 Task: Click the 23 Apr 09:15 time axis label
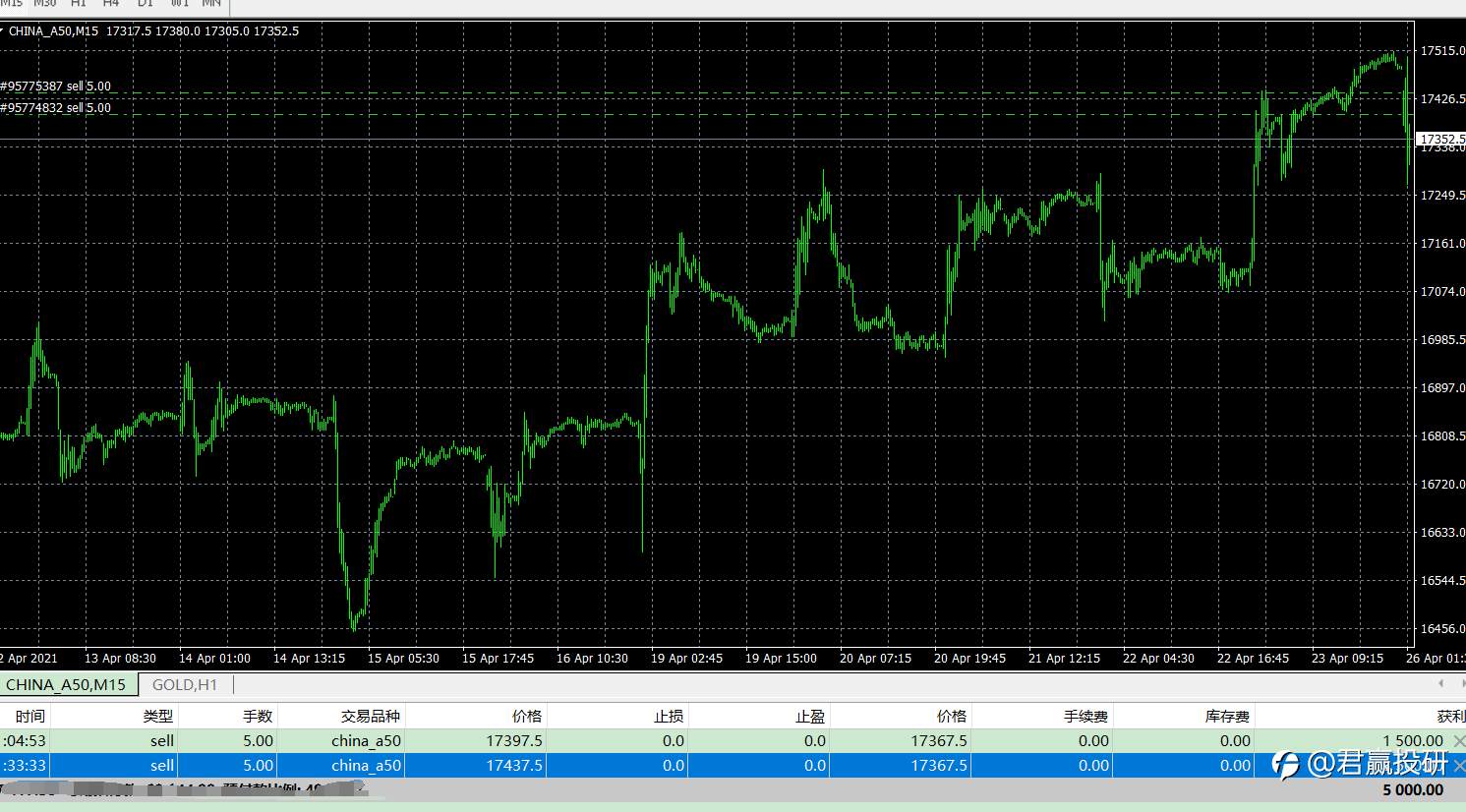click(1347, 659)
